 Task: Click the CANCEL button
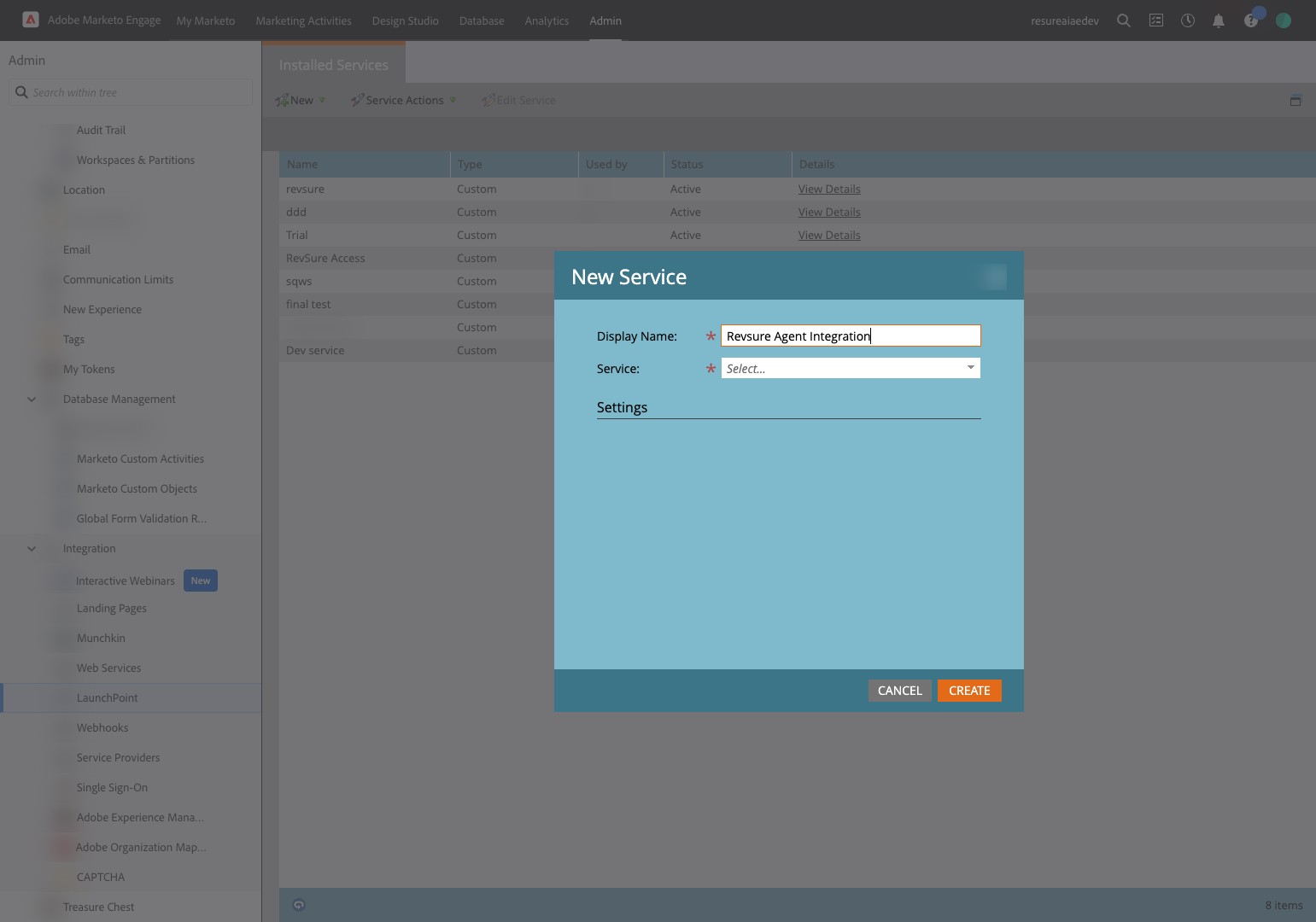pyautogui.click(x=899, y=691)
